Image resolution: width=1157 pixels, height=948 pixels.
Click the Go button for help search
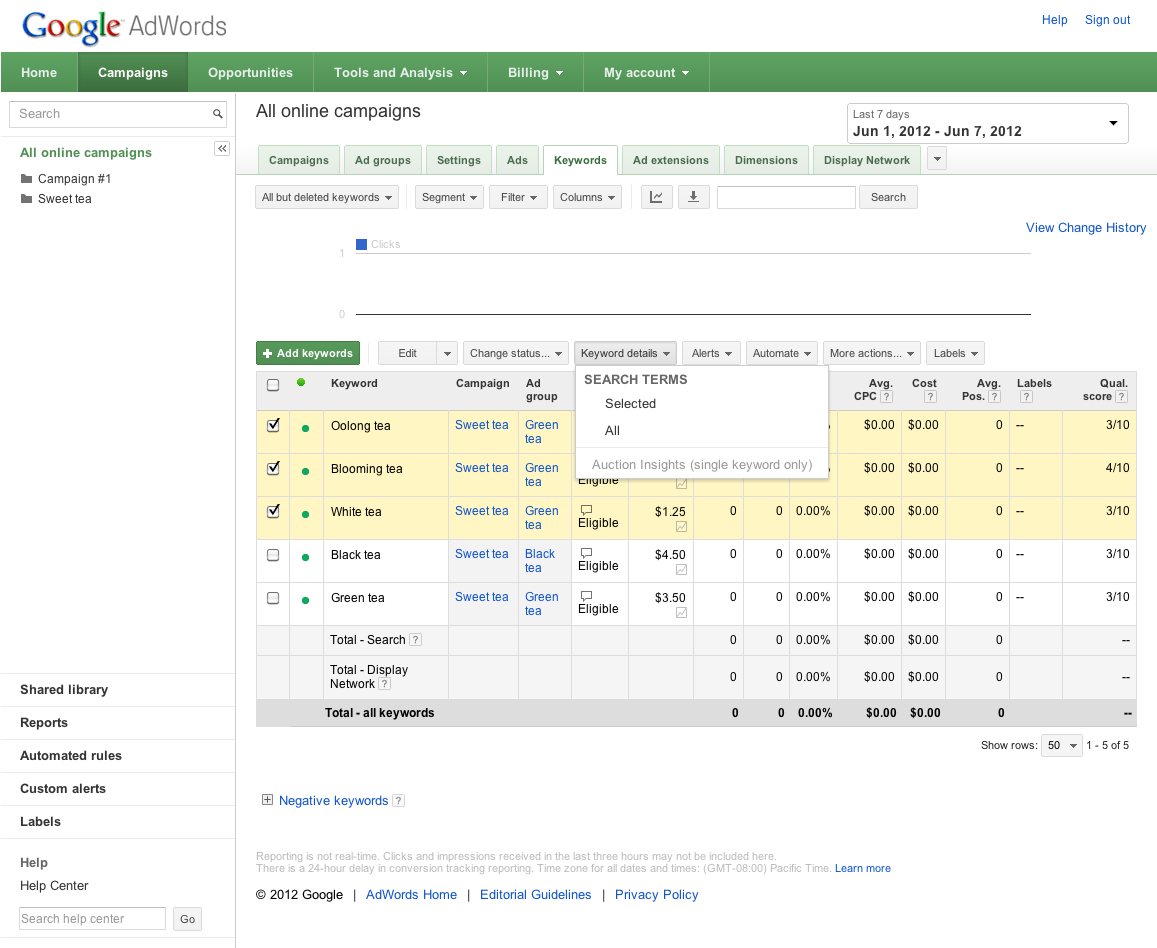pyautogui.click(x=187, y=918)
